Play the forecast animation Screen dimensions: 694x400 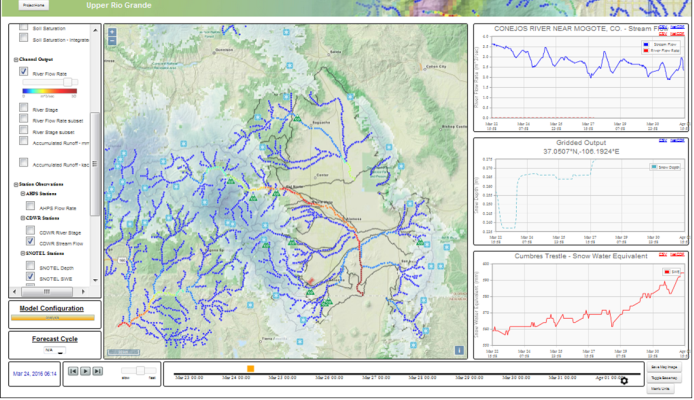coord(86,371)
